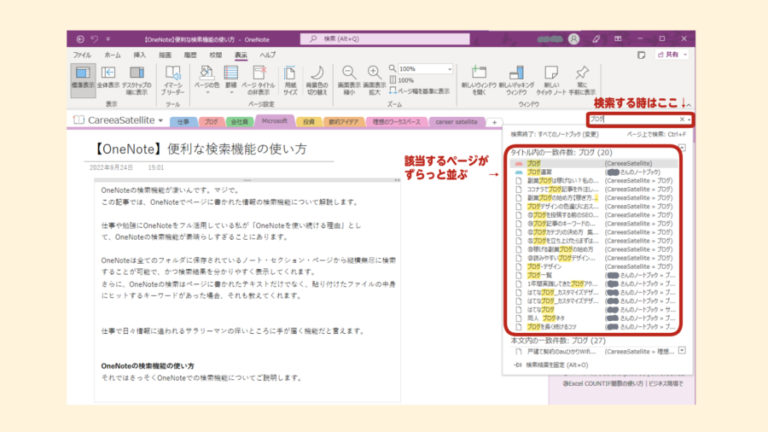Open the 校閲 ribbon tab
This screenshot has width=768, height=432.
216,55
